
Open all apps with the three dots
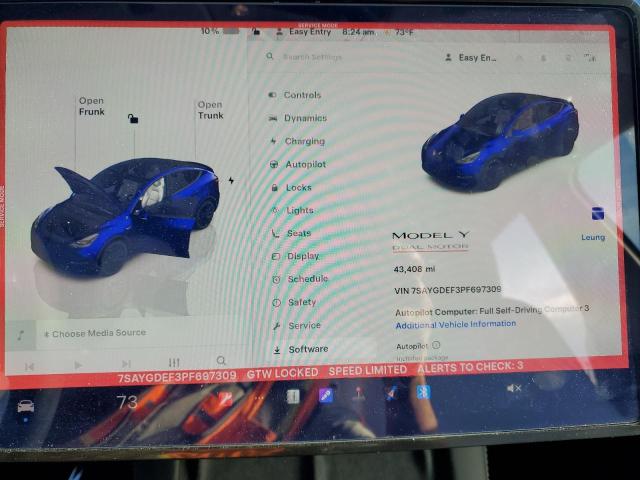259,397
